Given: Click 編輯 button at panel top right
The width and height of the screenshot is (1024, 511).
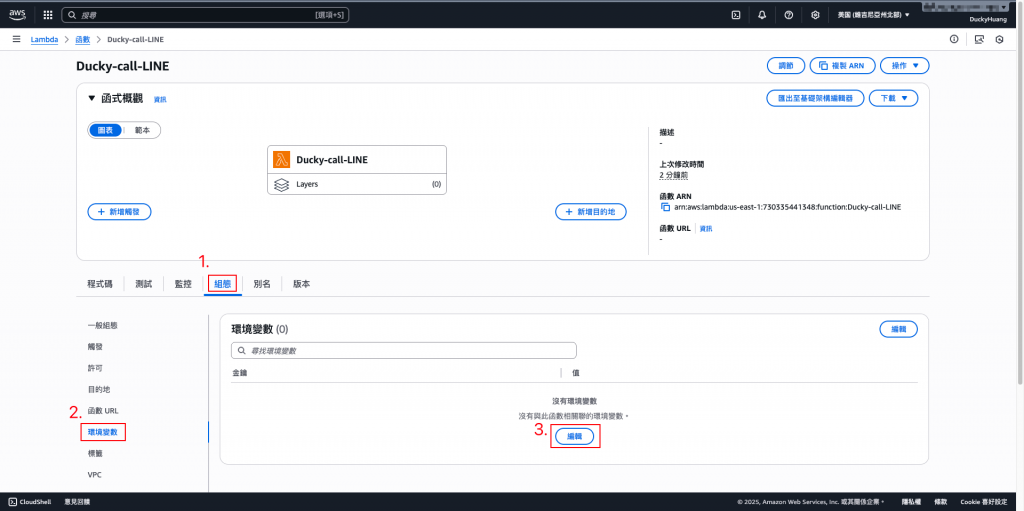Looking at the screenshot, I should tap(899, 329).
